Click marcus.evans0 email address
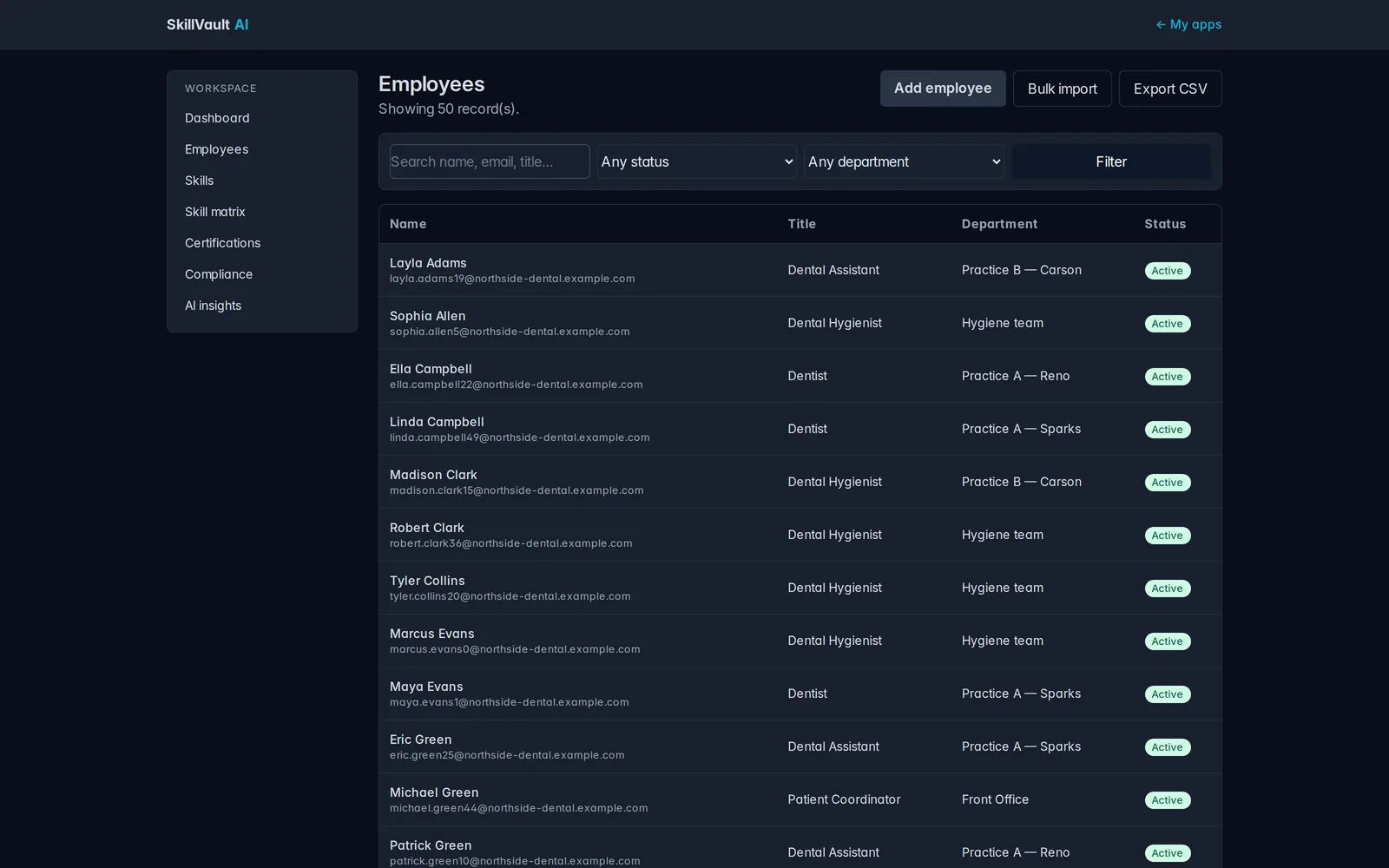Image resolution: width=1389 pixels, height=868 pixels. 515,649
